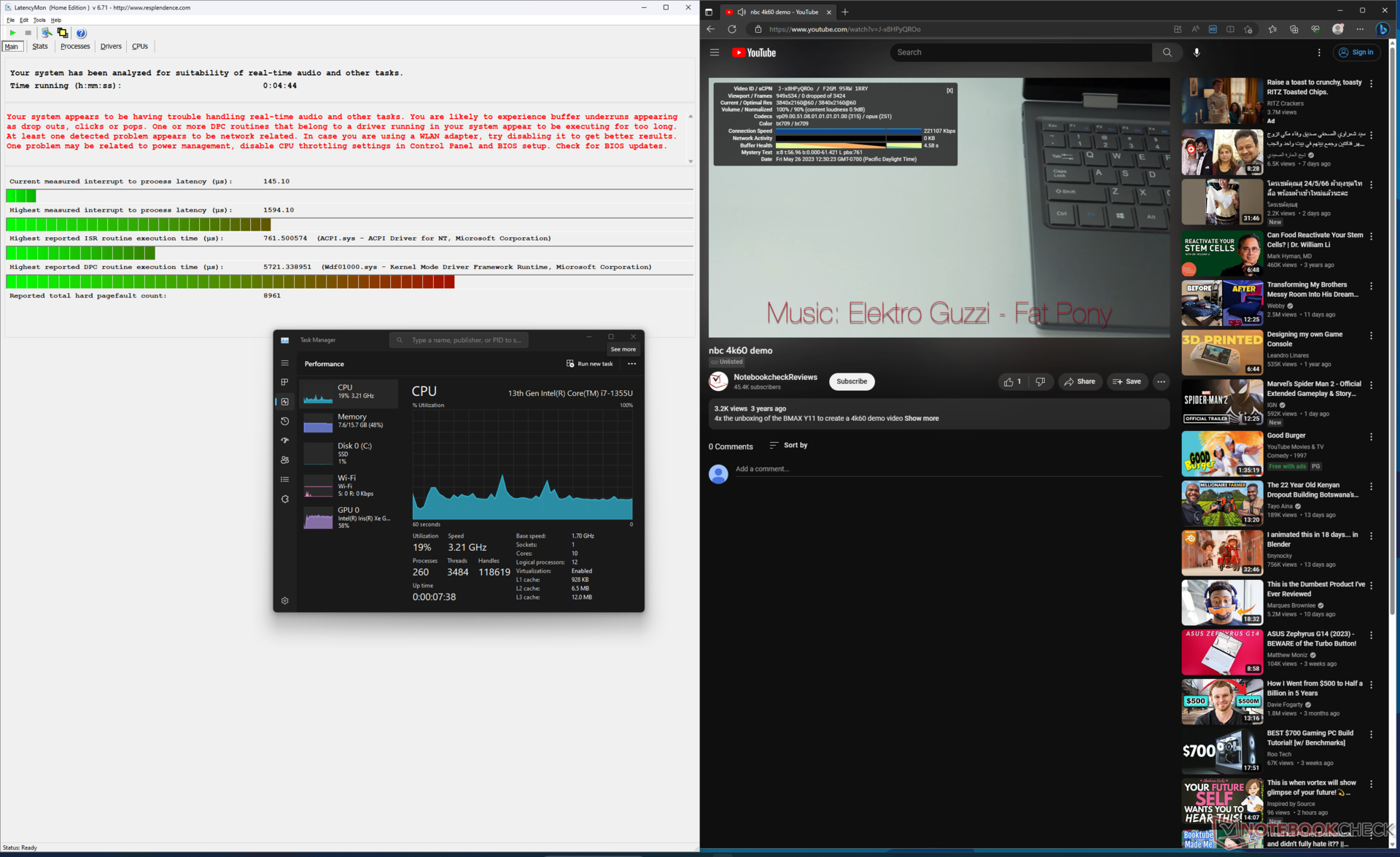Close the stats for nerds overlay
The width and height of the screenshot is (1400, 857).
(x=949, y=90)
